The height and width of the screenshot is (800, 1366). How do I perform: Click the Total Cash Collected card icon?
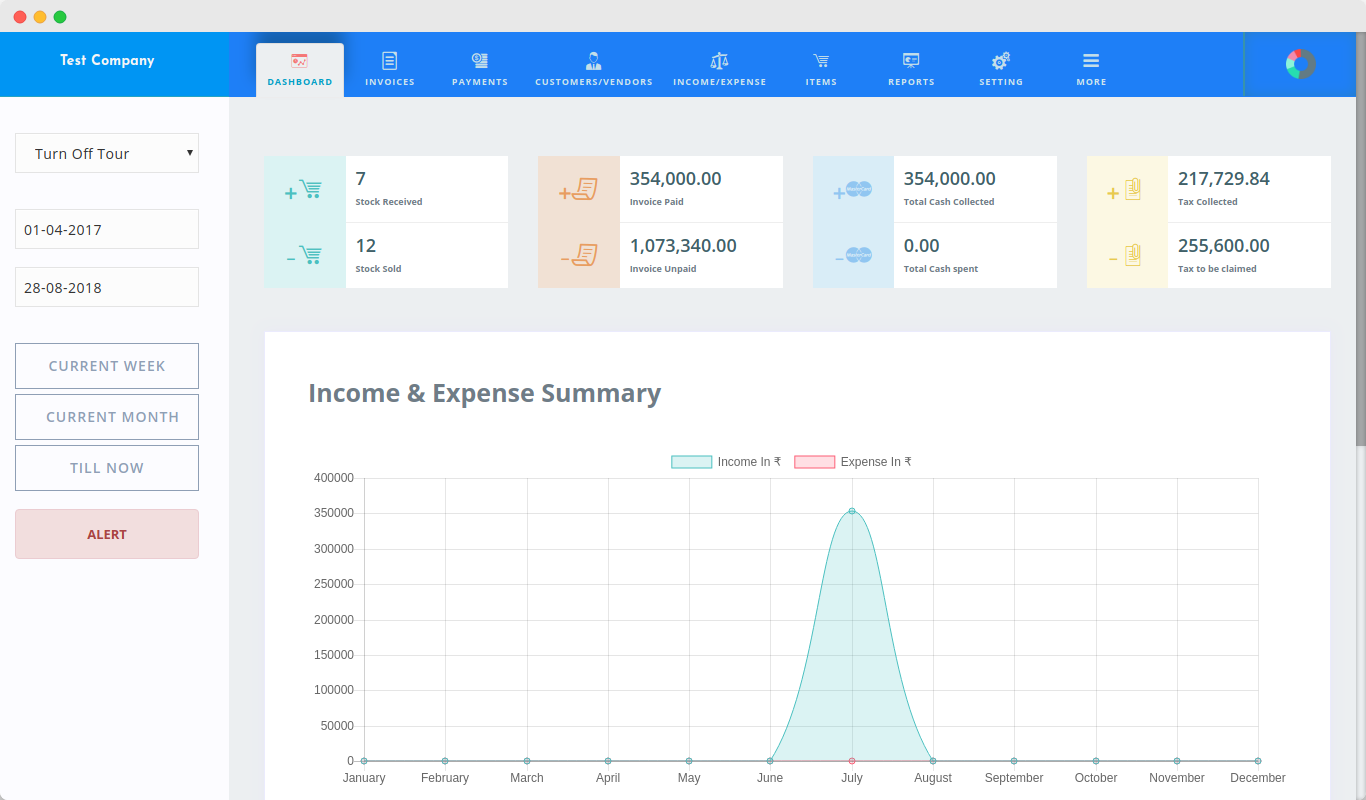[x=853, y=189]
